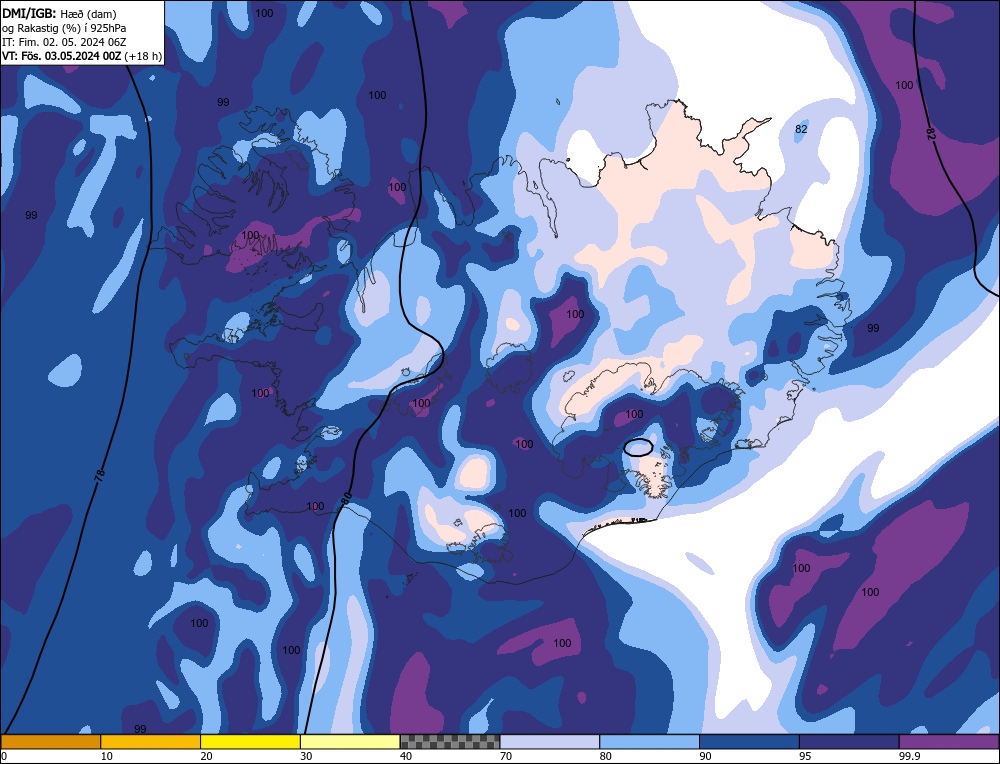The height and width of the screenshot is (764, 1000).
Task: Click the pale yellow 30–40 legend swatch
Action: [x=350, y=742]
